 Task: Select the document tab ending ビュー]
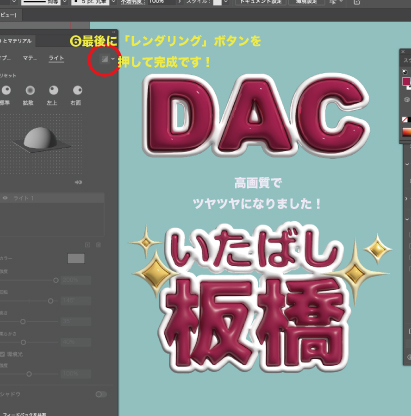(11, 15)
